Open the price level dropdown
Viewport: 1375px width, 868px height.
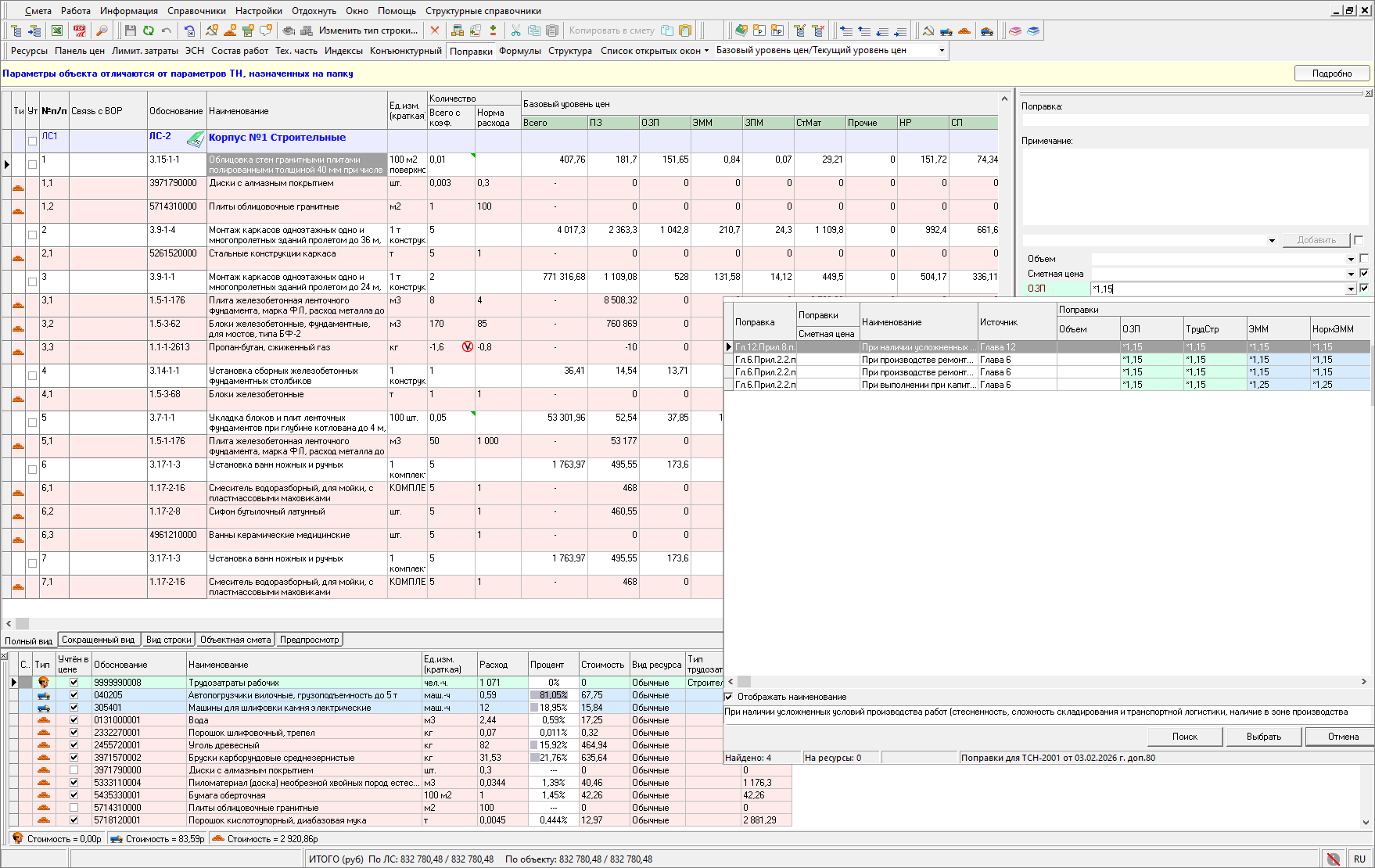[942, 51]
